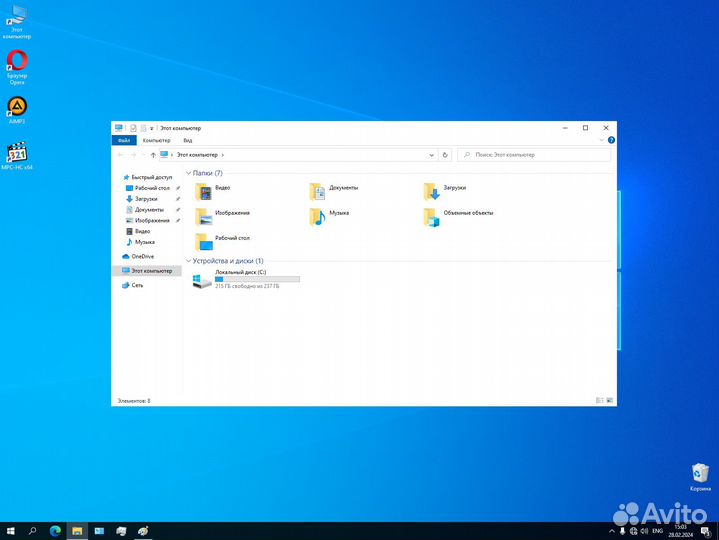Image resolution: width=719 pixels, height=540 pixels.
Task: Switch to details view in status bar
Action: click(599, 401)
